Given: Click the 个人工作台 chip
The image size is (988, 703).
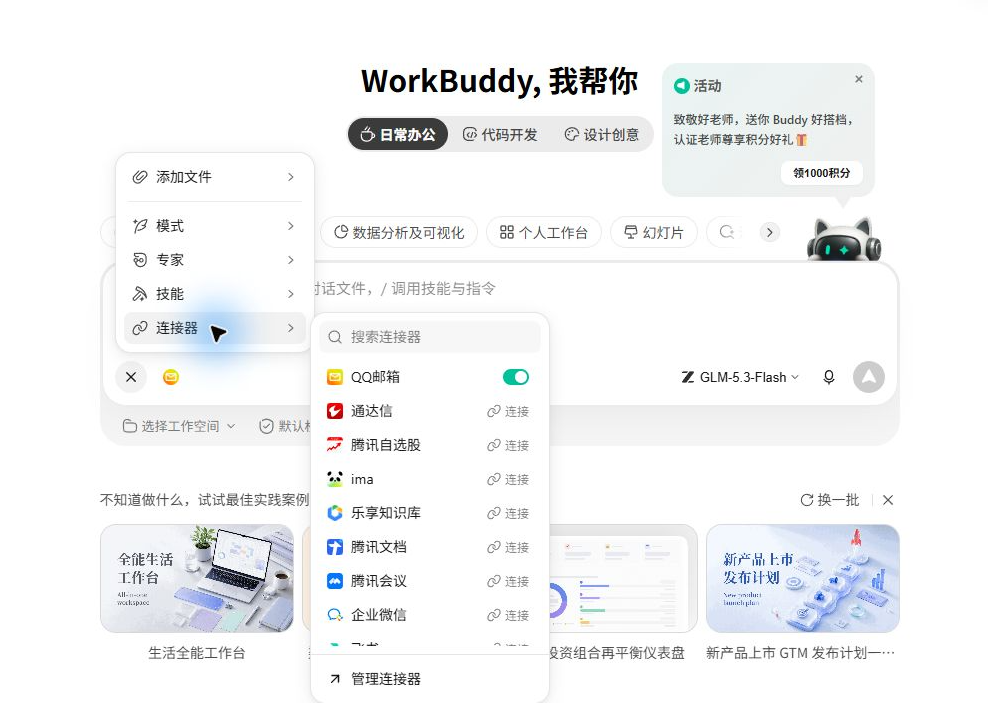Looking at the screenshot, I should pos(544,232).
